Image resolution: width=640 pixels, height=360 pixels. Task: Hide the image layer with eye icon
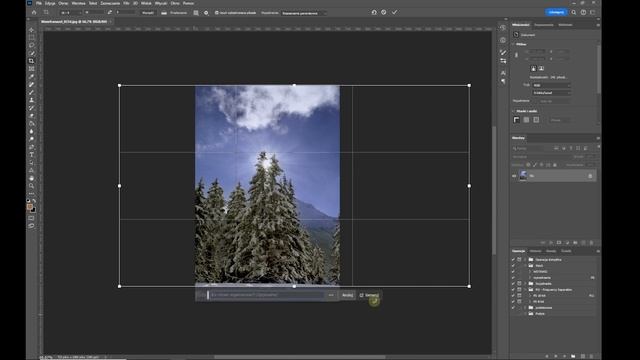point(514,176)
